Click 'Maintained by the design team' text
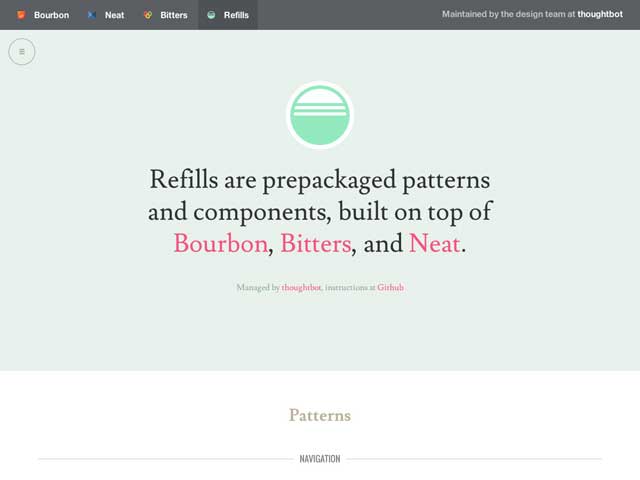This screenshot has width=640, height=480. coord(508,15)
